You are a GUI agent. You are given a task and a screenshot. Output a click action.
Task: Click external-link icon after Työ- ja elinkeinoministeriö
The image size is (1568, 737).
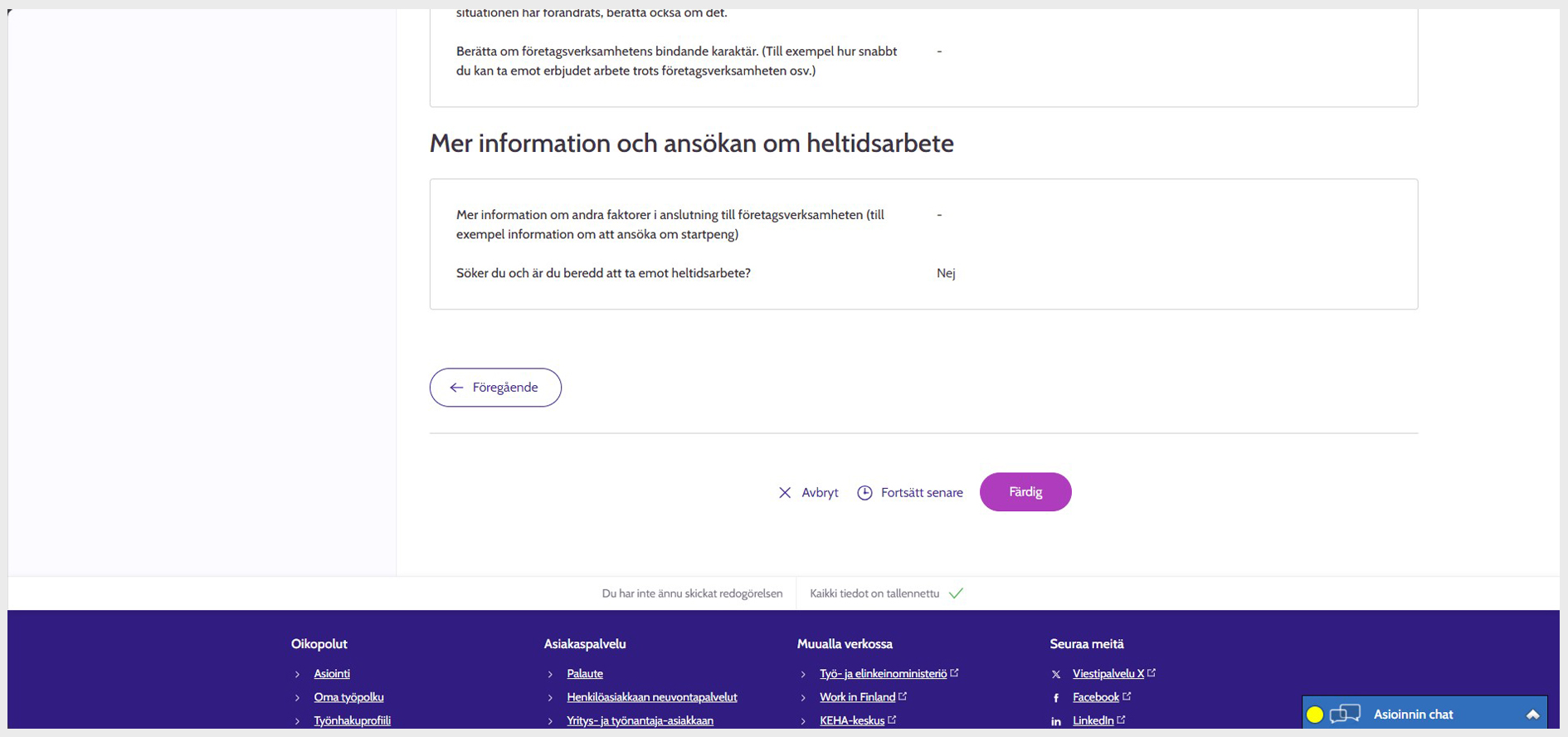click(x=954, y=673)
